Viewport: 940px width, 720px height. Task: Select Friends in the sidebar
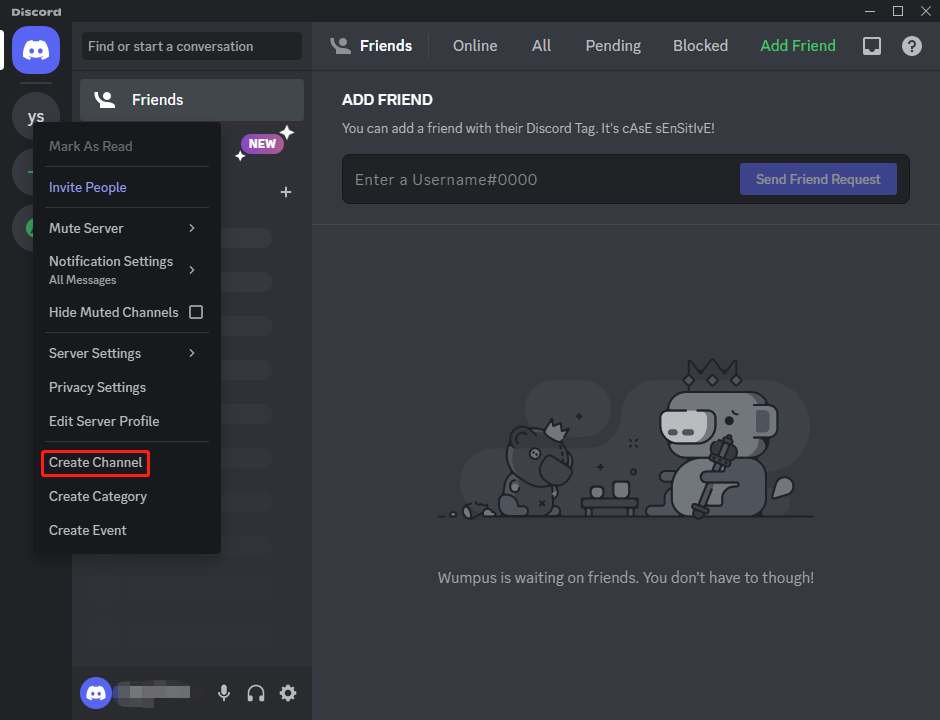[192, 100]
